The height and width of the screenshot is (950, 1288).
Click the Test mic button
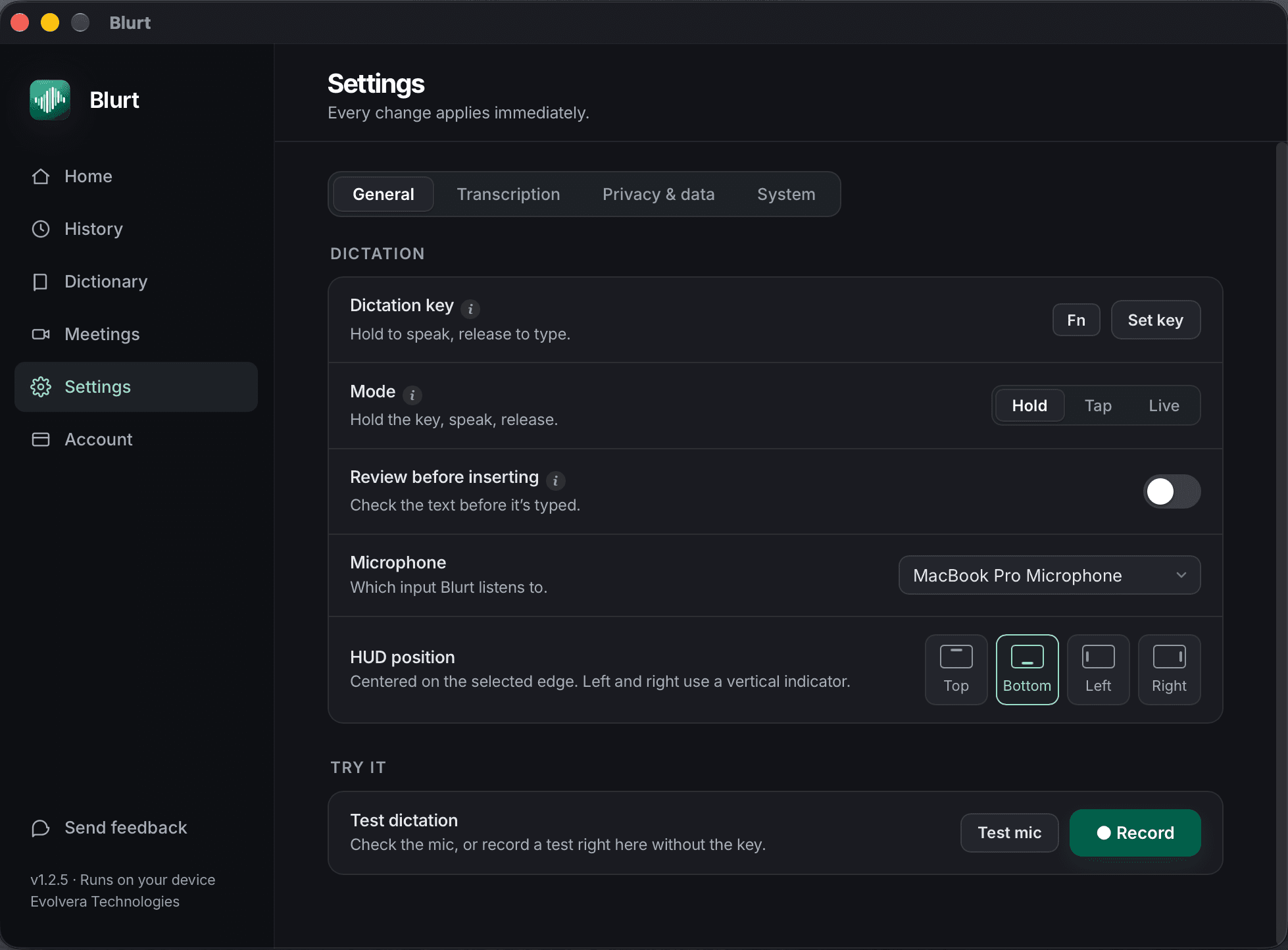[x=1010, y=833]
